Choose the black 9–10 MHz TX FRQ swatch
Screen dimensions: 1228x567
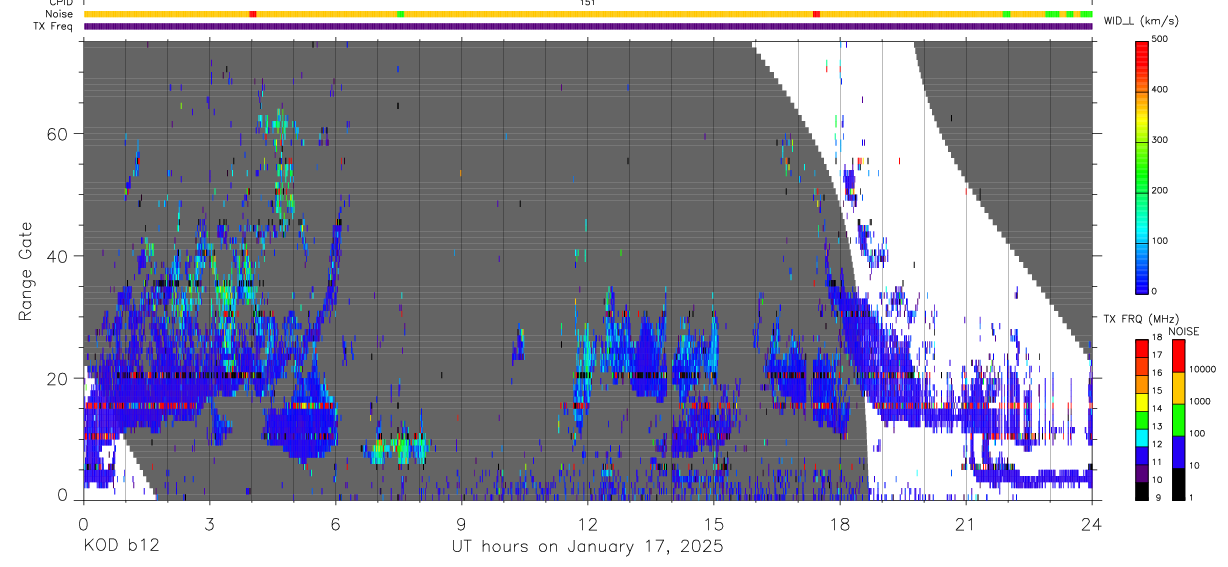1141,490
